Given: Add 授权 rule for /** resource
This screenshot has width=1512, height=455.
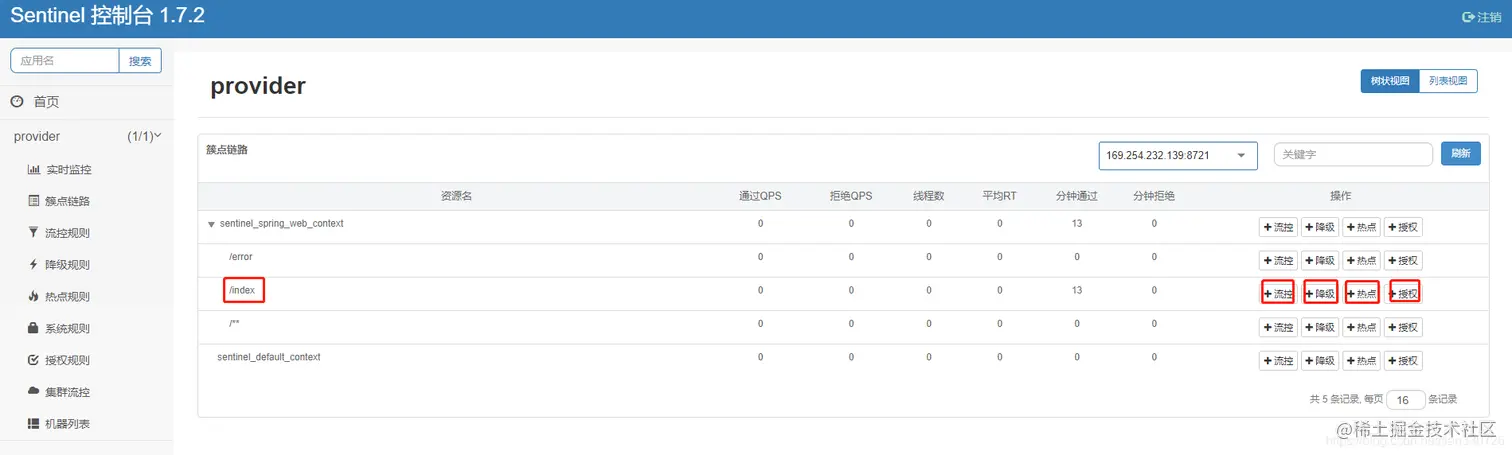Looking at the screenshot, I should 1403,327.
